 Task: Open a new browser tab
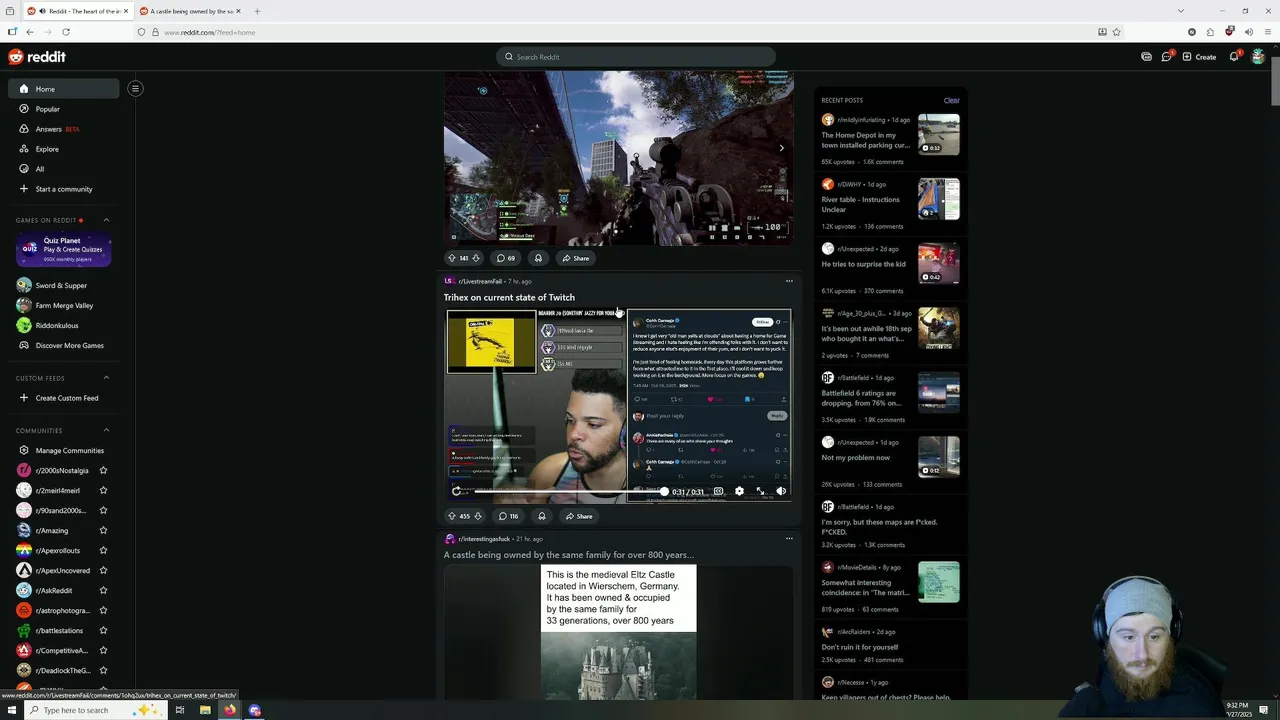coord(257,11)
